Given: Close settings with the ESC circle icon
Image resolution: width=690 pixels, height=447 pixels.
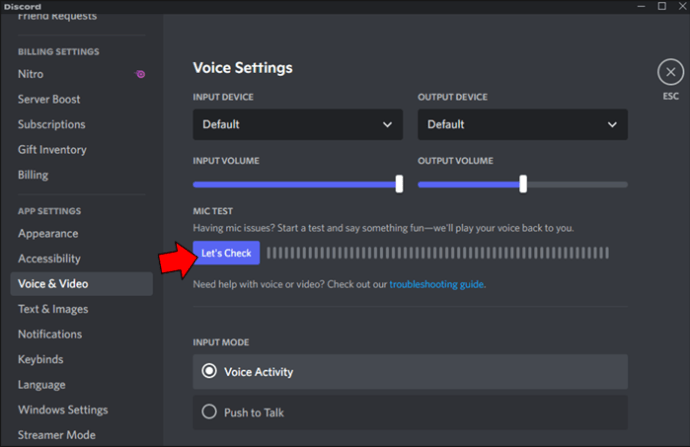Looking at the screenshot, I should point(670,72).
